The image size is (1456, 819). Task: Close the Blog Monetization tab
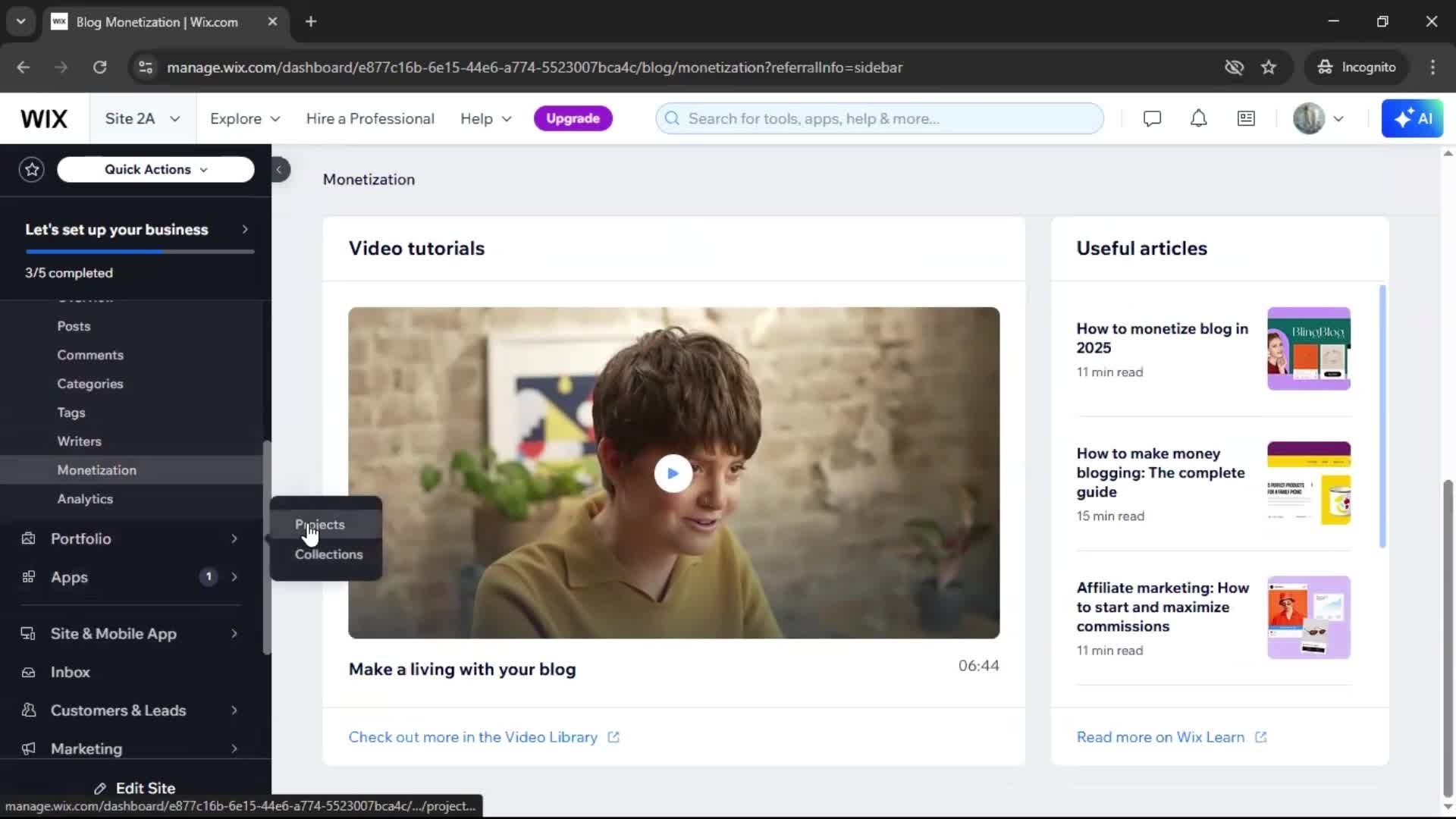pyautogui.click(x=272, y=21)
